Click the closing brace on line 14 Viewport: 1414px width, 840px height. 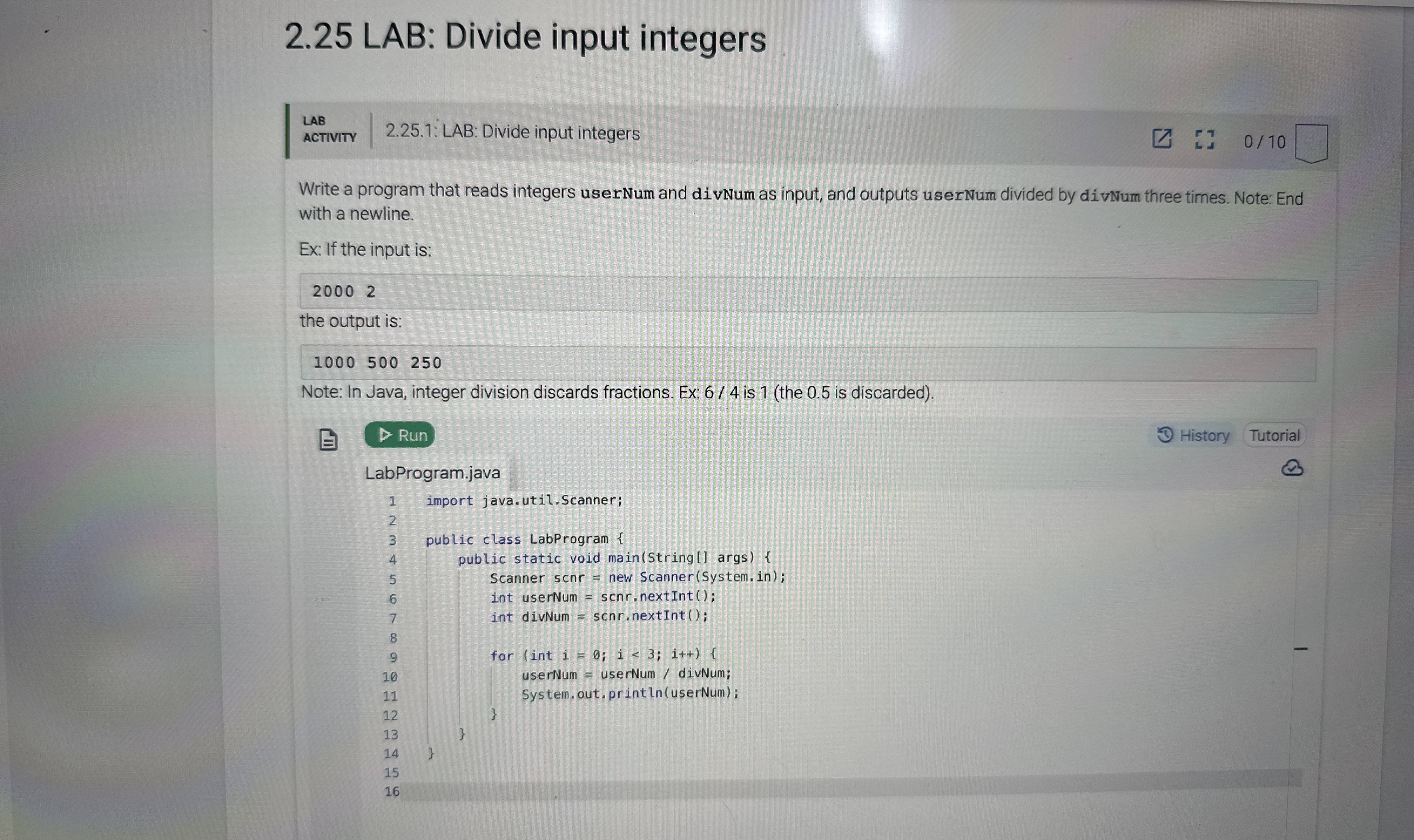point(431,753)
